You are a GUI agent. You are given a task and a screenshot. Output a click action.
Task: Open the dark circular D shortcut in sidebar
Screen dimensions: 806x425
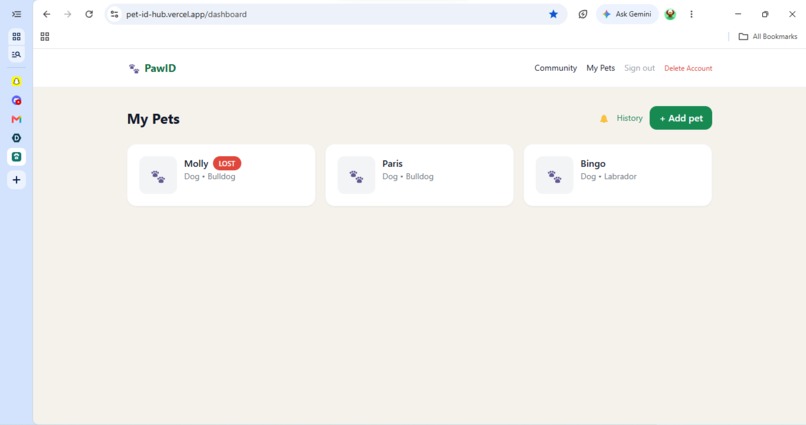pyautogui.click(x=16, y=138)
